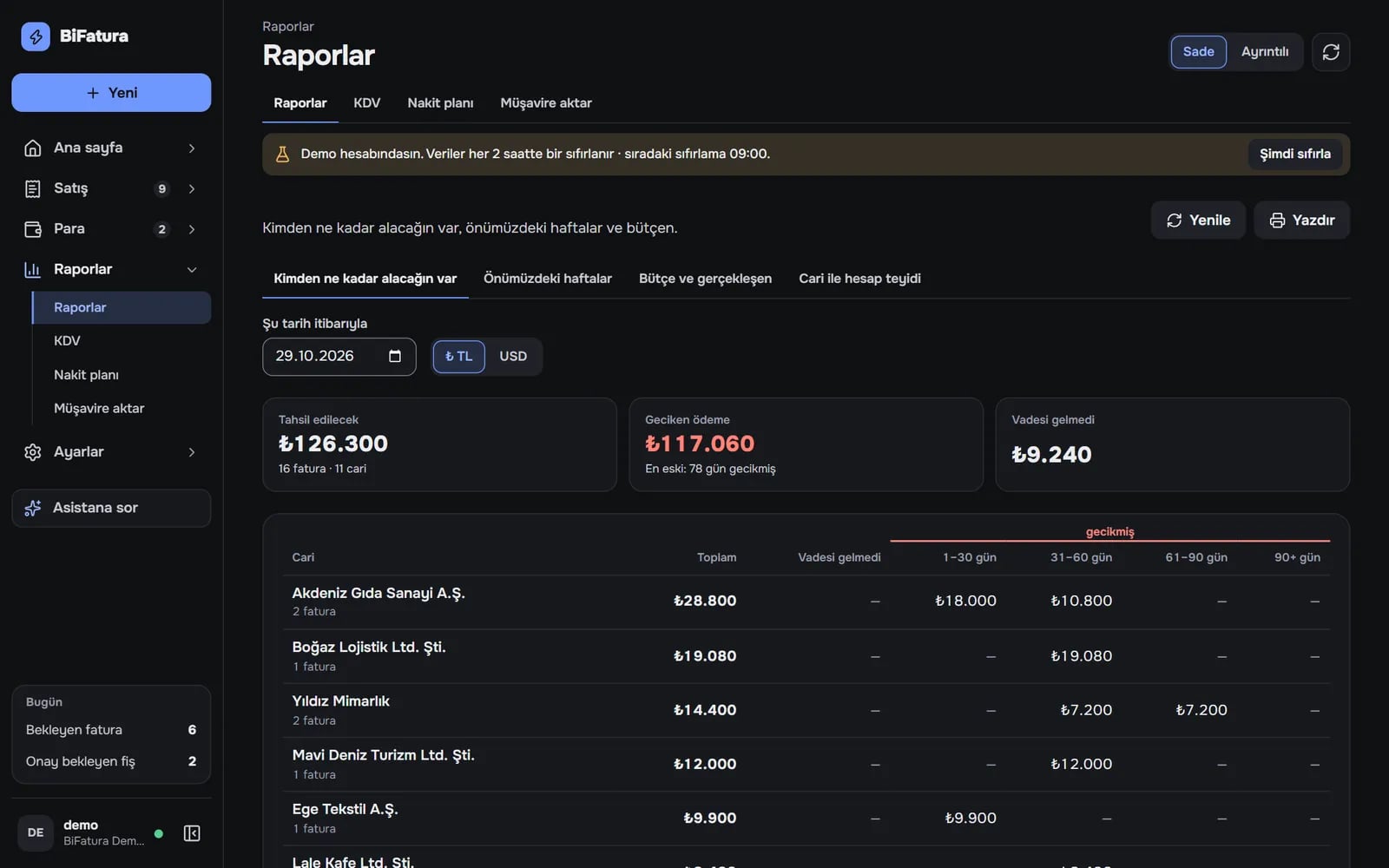Click the Akdeniz Gıda Sanayi A.Ş. row name
1389x868 pixels.
(379, 594)
